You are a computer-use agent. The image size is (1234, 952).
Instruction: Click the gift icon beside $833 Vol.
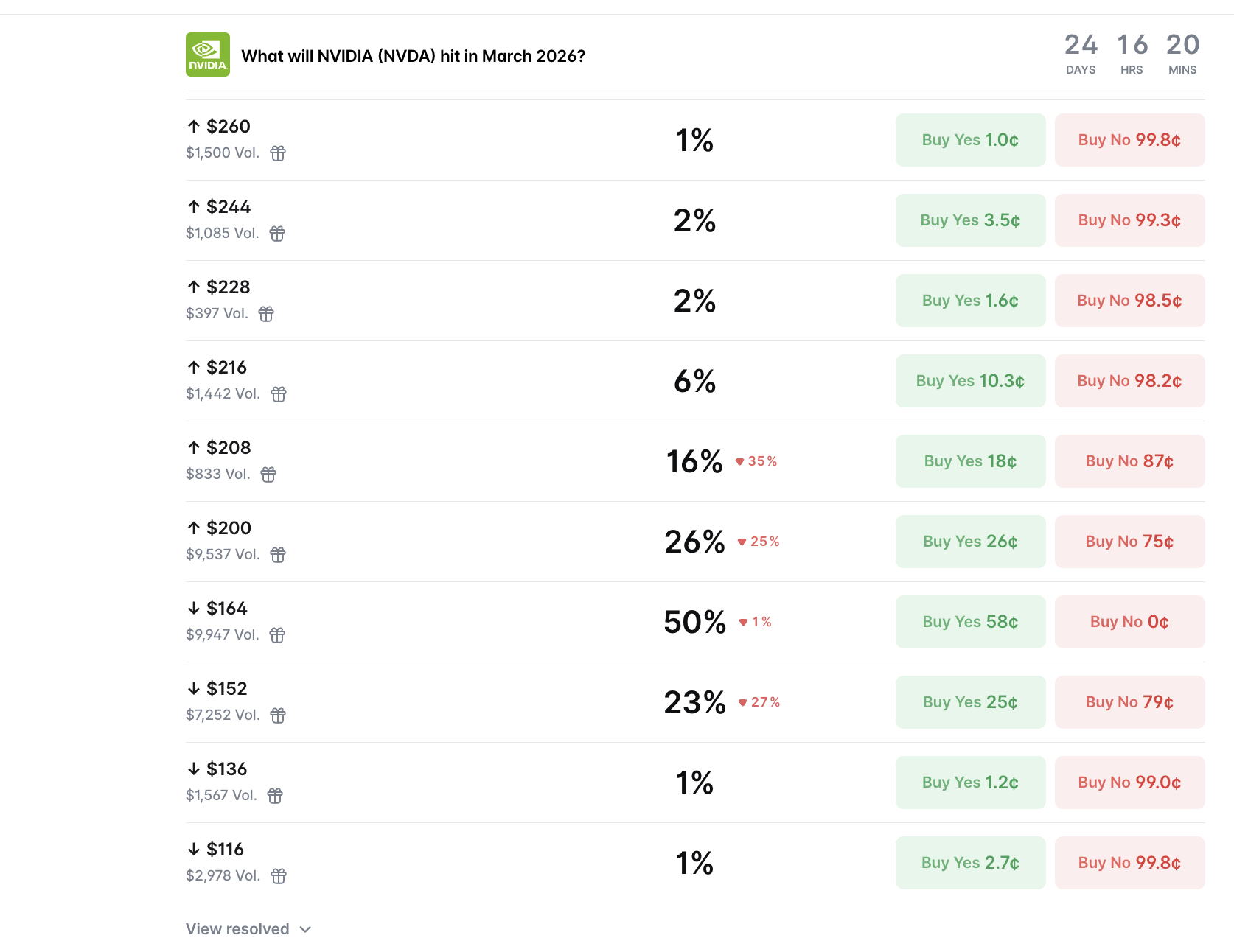268,475
